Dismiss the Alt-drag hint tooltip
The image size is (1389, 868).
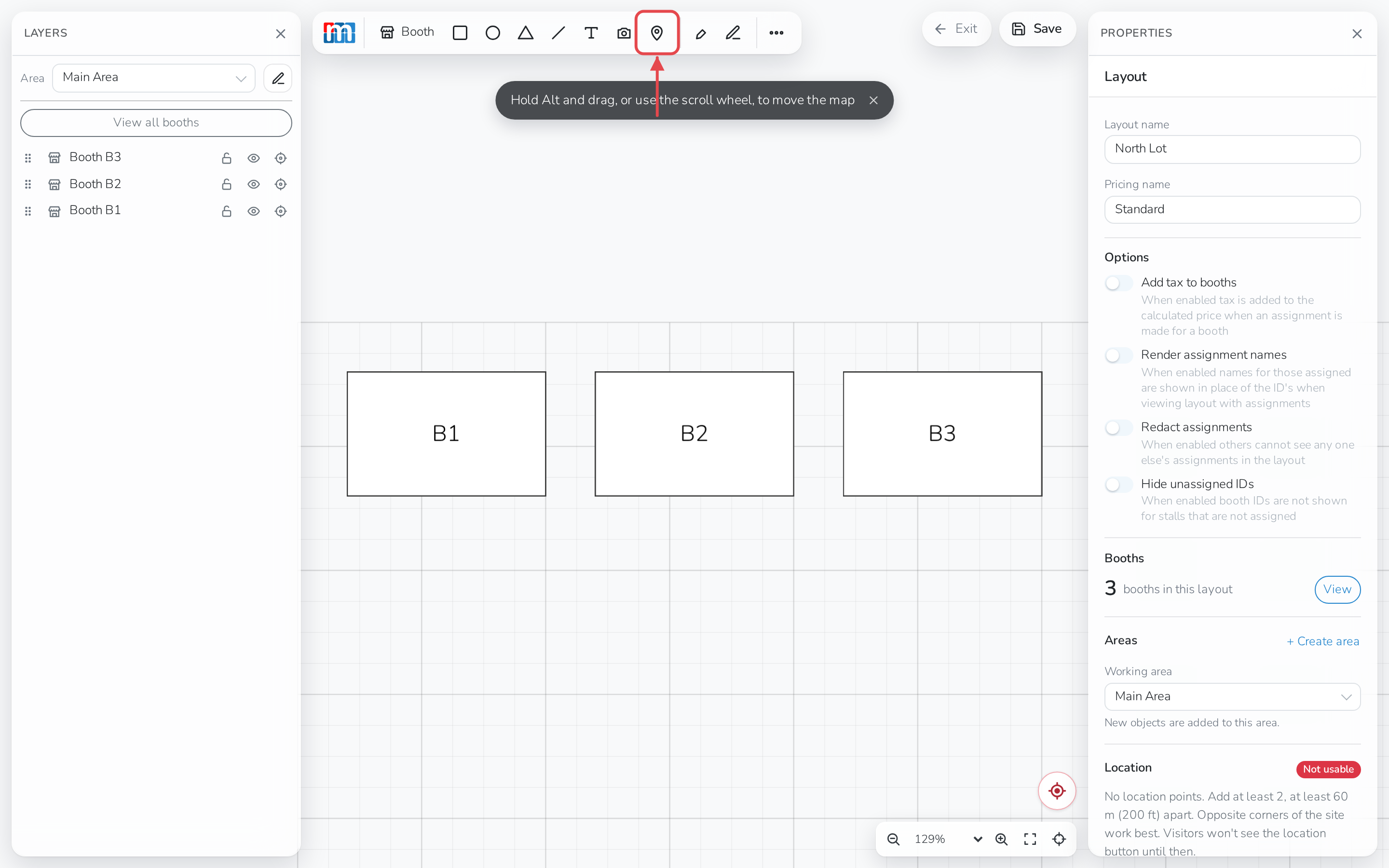click(x=873, y=100)
